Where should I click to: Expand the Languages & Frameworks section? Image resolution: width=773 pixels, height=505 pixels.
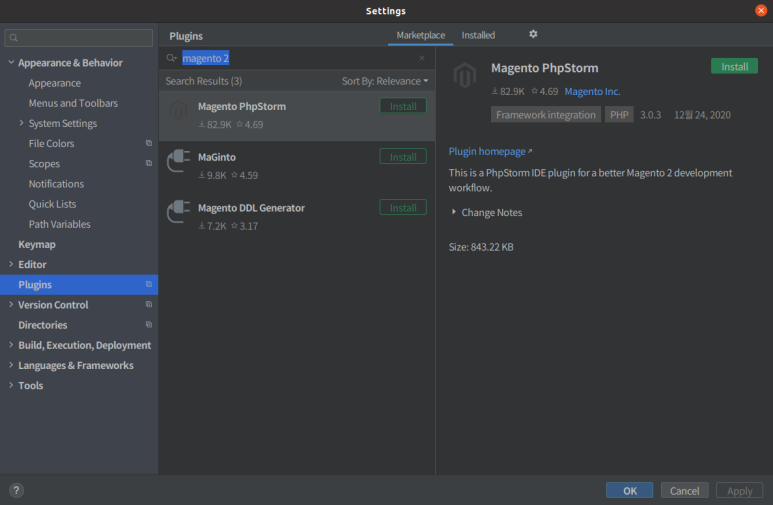(x=11, y=365)
